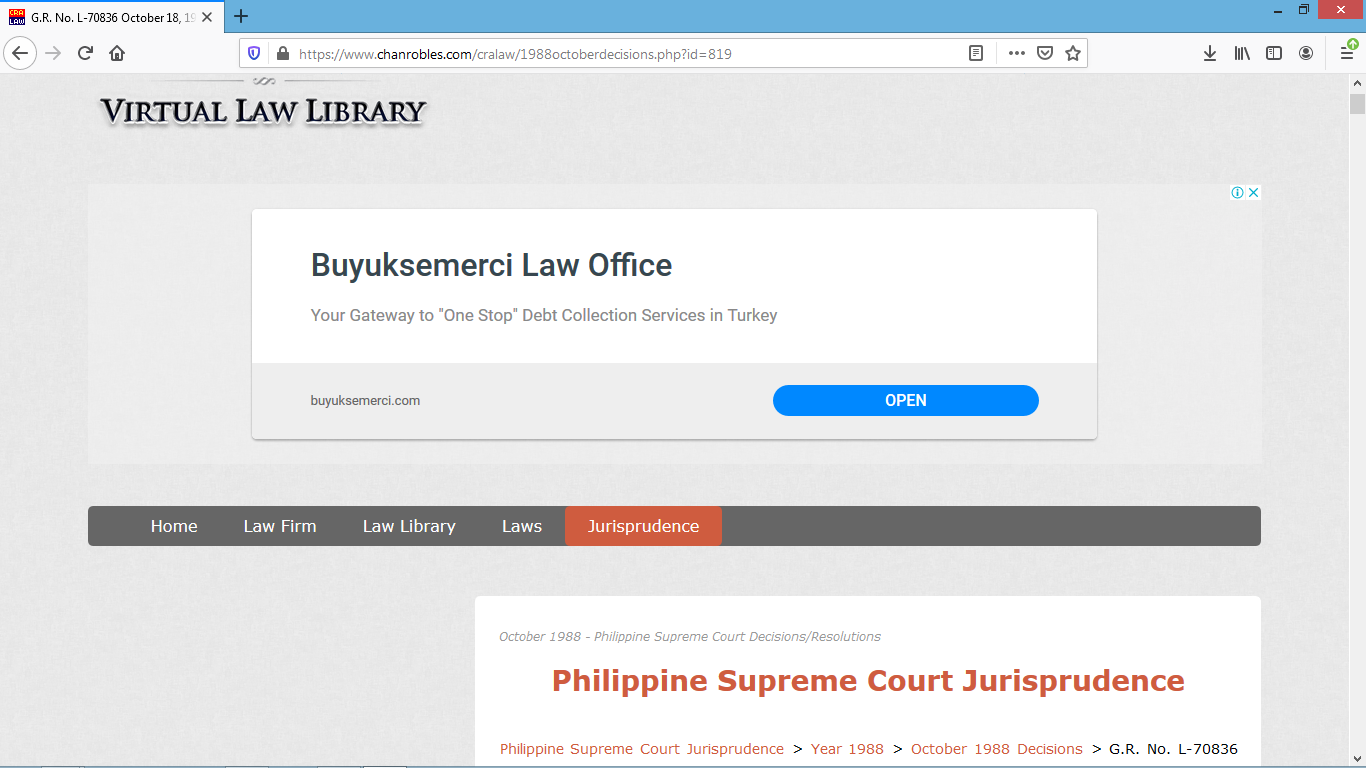This screenshot has width=1366, height=768.
Task: Save page to Pocket
Action: [x=1044, y=54]
